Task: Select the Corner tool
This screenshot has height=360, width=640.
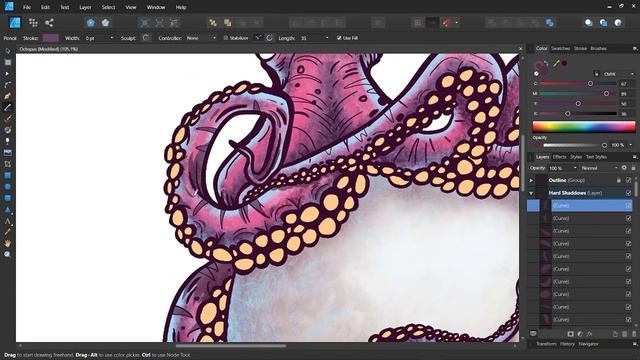Action: 7,85
